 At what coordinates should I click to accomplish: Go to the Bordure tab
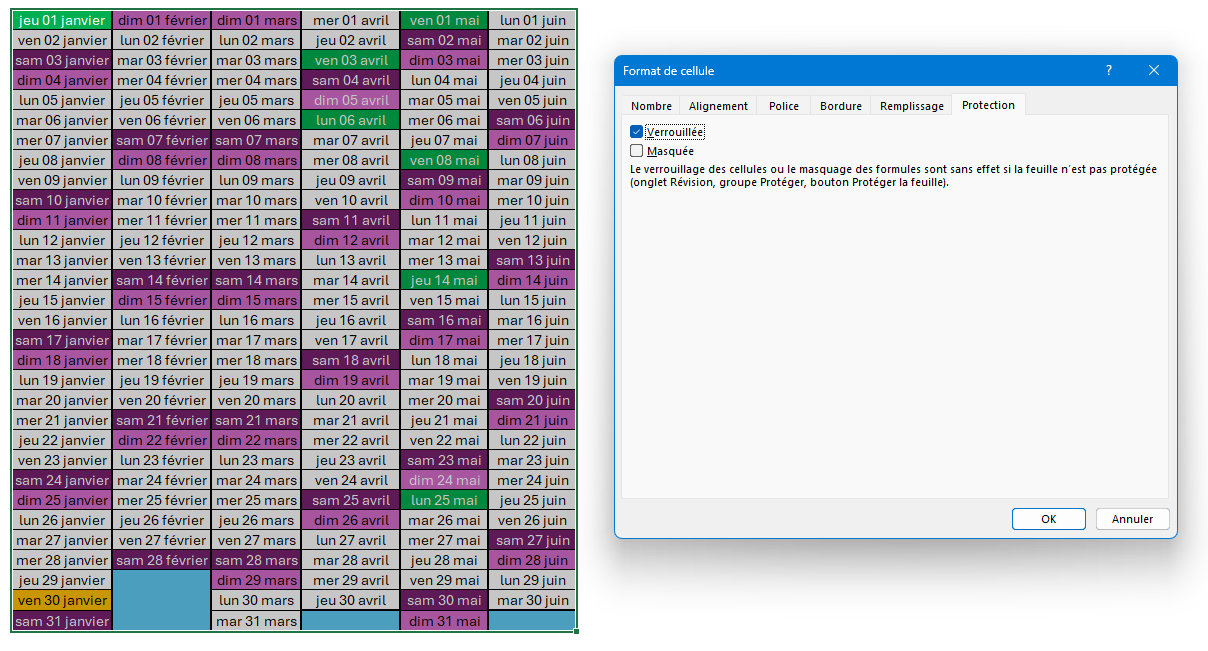[x=840, y=106]
